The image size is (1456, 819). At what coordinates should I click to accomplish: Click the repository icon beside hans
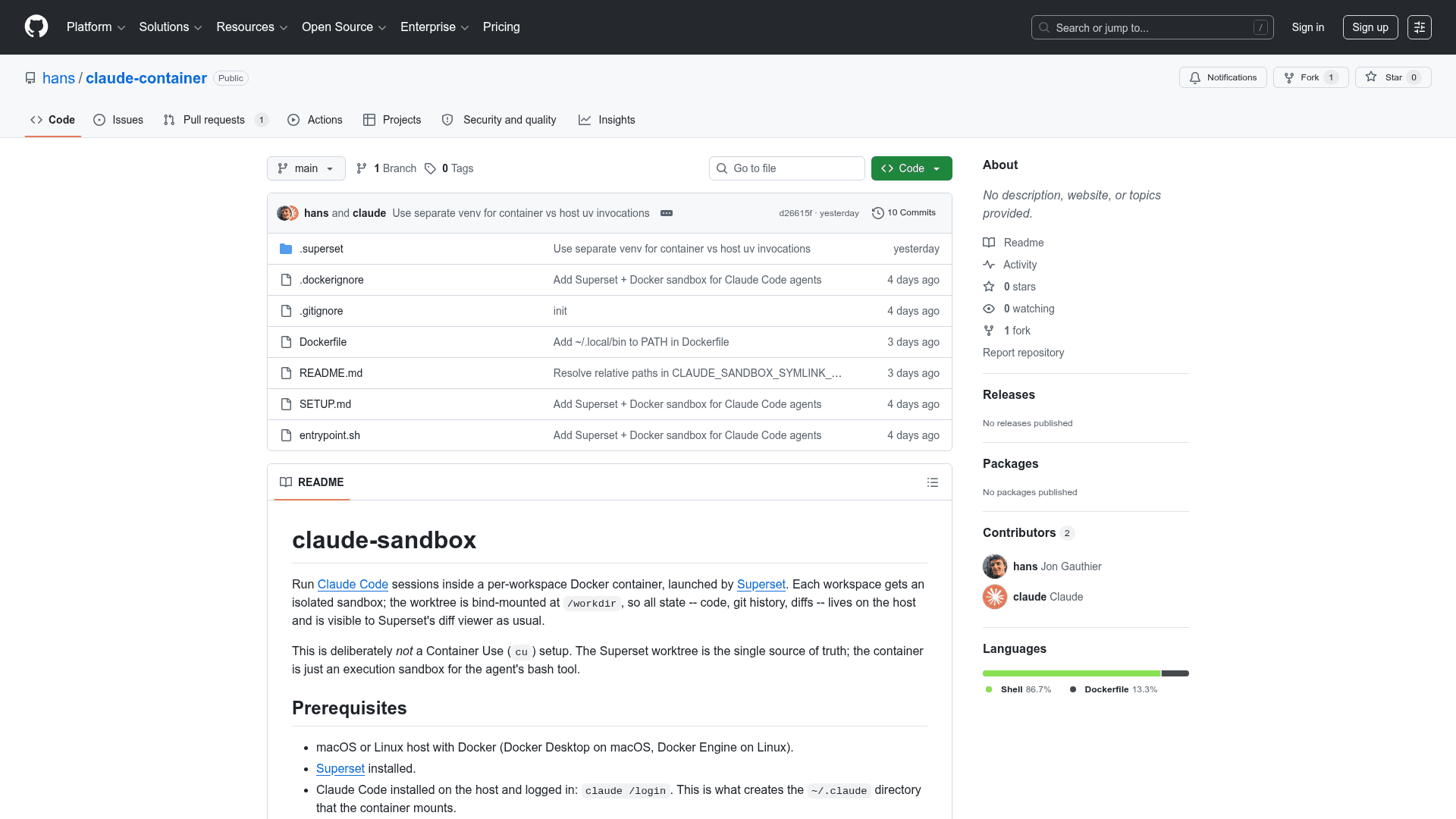tap(30, 78)
